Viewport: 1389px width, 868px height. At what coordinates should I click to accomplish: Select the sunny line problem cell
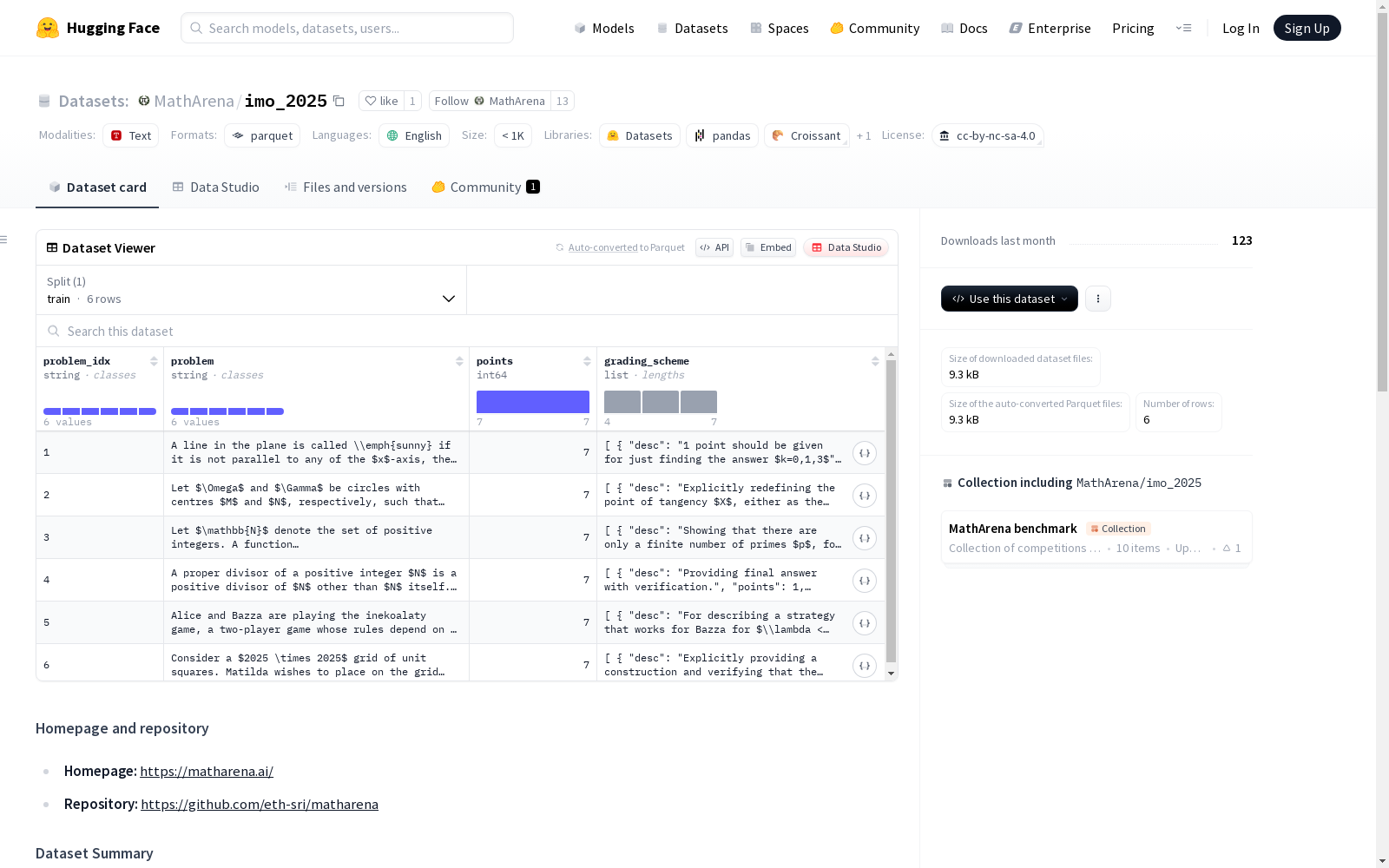tap(316, 452)
